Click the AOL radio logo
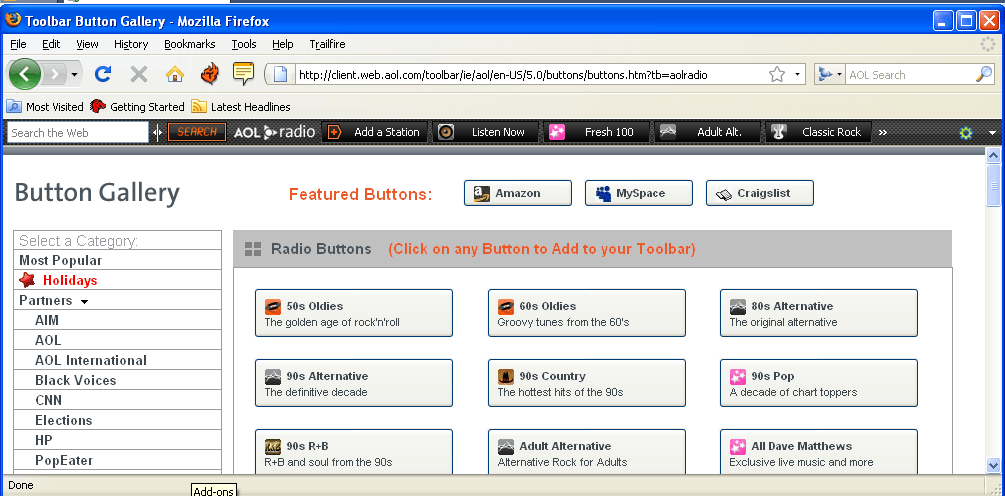 pos(274,132)
